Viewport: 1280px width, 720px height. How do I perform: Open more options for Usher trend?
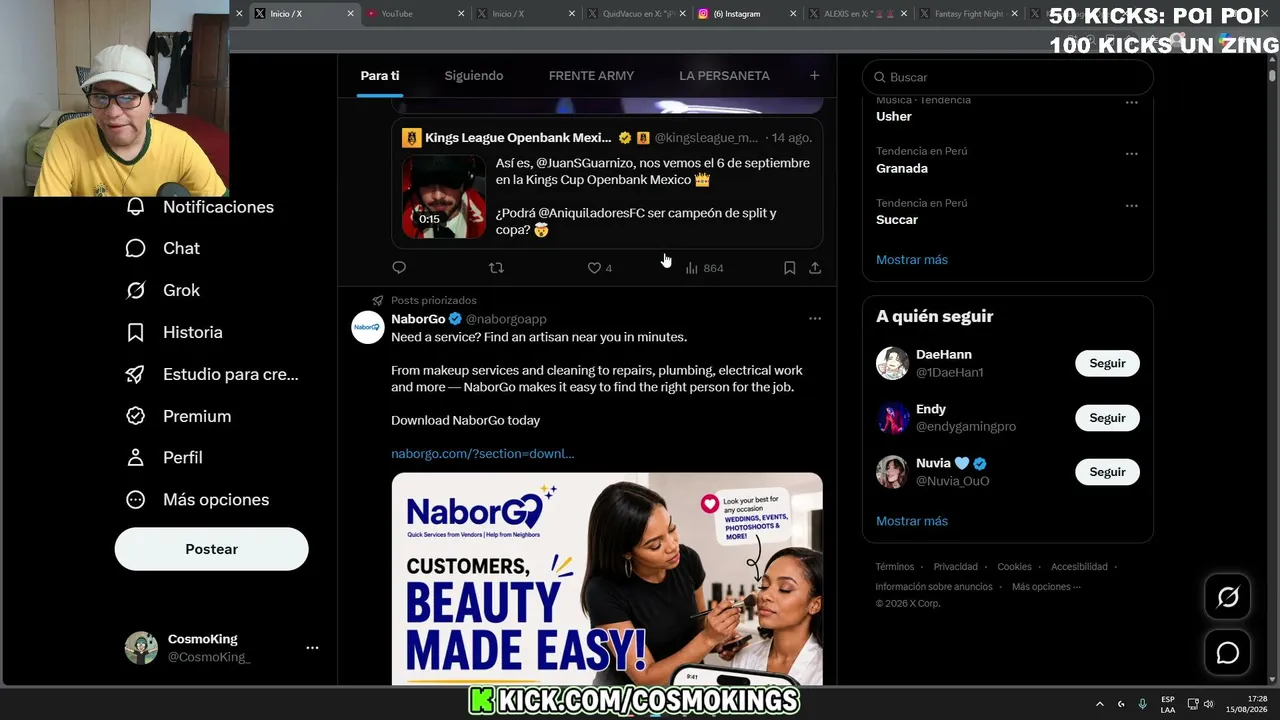point(1132,103)
